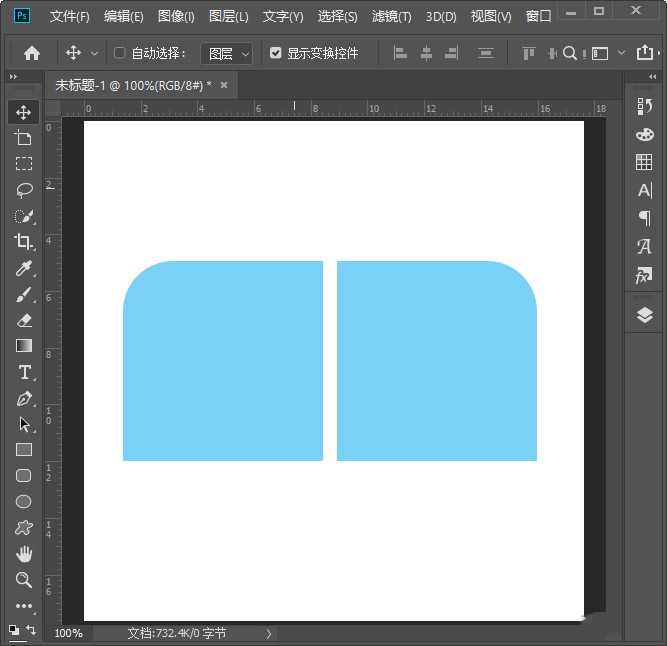Swap foreground and background colors
Viewport: 667px width, 646px height.
pyautogui.click(x=31, y=629)
